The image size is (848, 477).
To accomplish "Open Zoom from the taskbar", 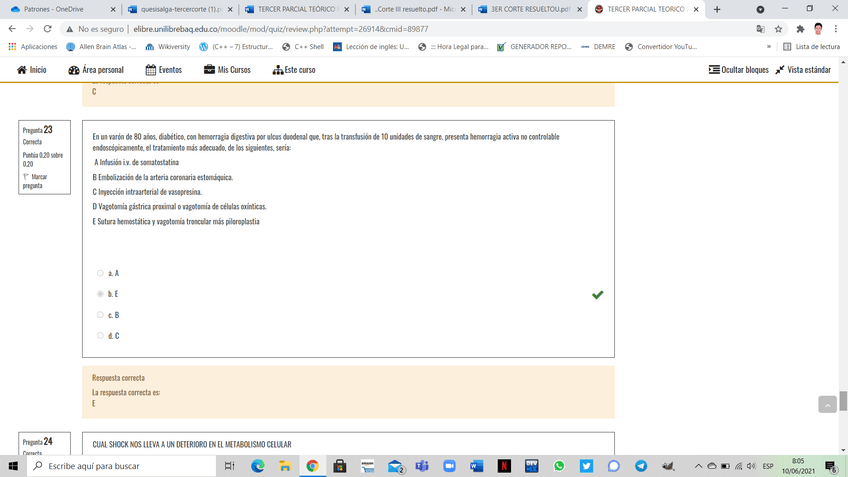I will (449, 466).
